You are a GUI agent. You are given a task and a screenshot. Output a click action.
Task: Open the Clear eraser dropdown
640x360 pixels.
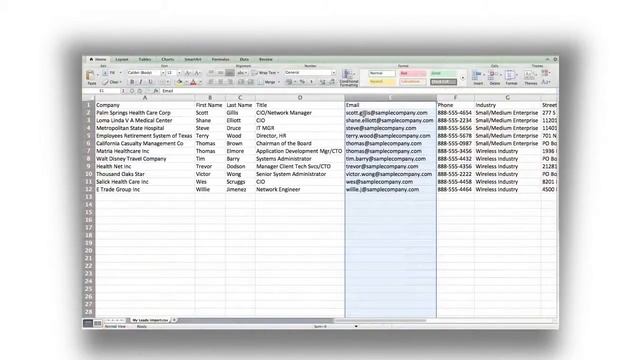click(x=112, y=82)
